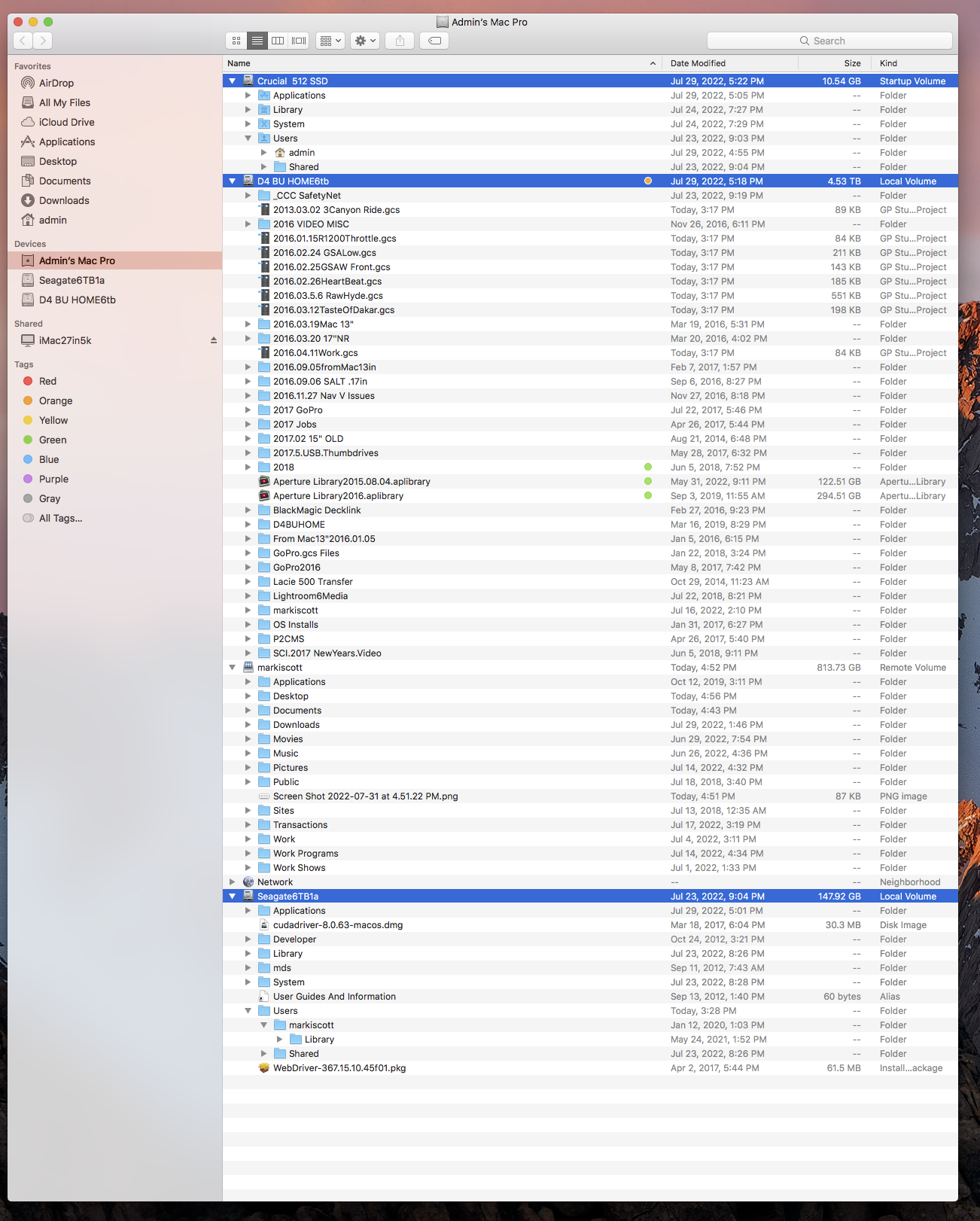Sort by the Kind column header
The width and height of the screenshot is (980, 1221).
[x=915, y=63]
